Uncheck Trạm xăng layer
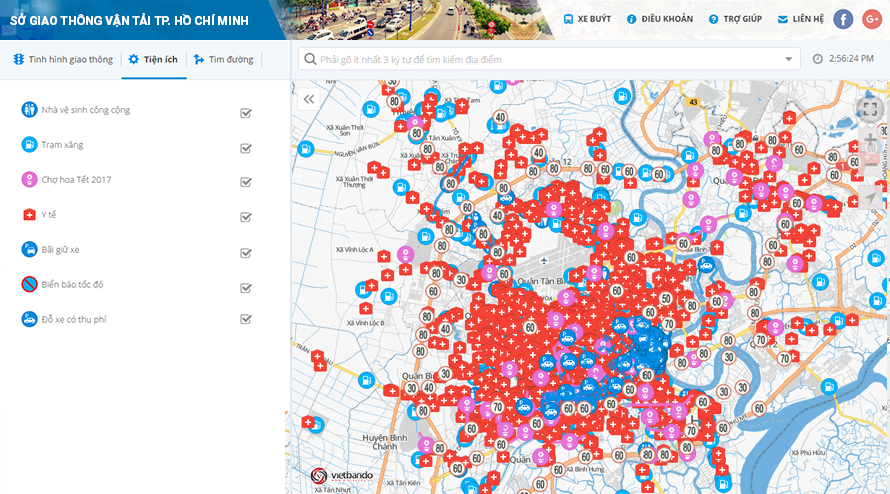The height and width of the screenshot is (494, 890). tap(246, 148)
